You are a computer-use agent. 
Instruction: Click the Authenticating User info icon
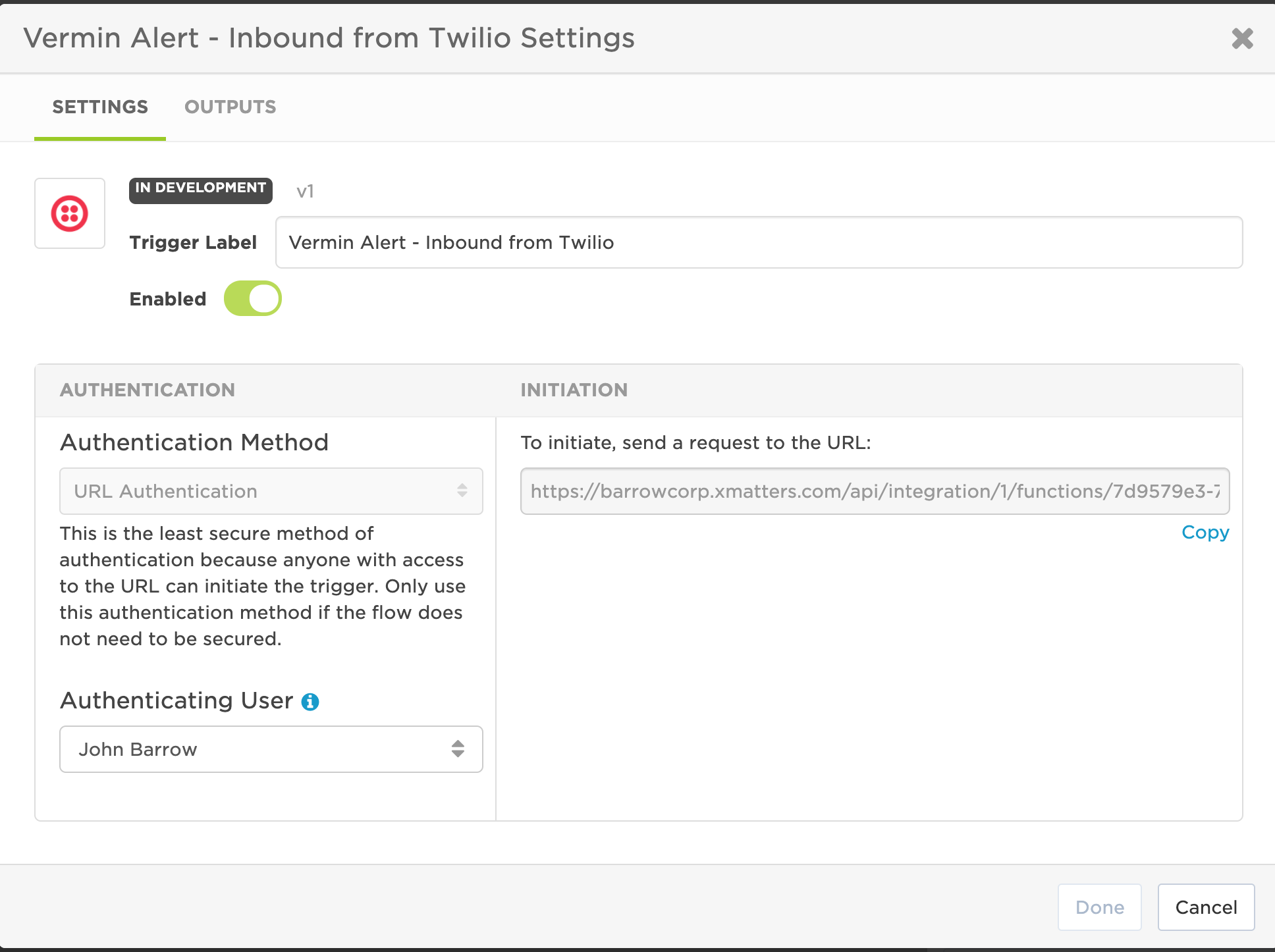click(310, 702)
